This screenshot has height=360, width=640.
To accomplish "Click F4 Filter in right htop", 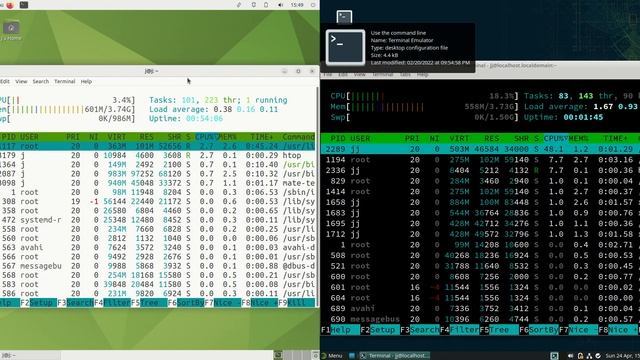I will [x=460, y=329].
